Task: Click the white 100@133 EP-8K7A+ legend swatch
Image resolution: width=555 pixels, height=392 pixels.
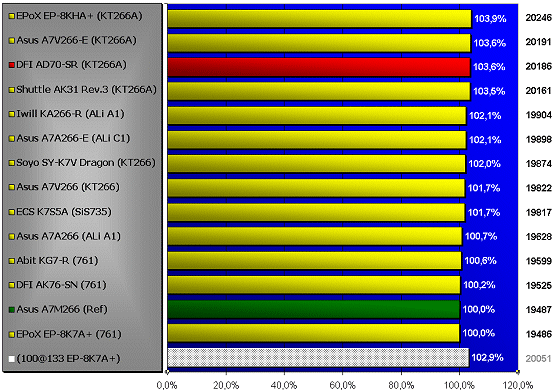Action: (x=12, y=359)
